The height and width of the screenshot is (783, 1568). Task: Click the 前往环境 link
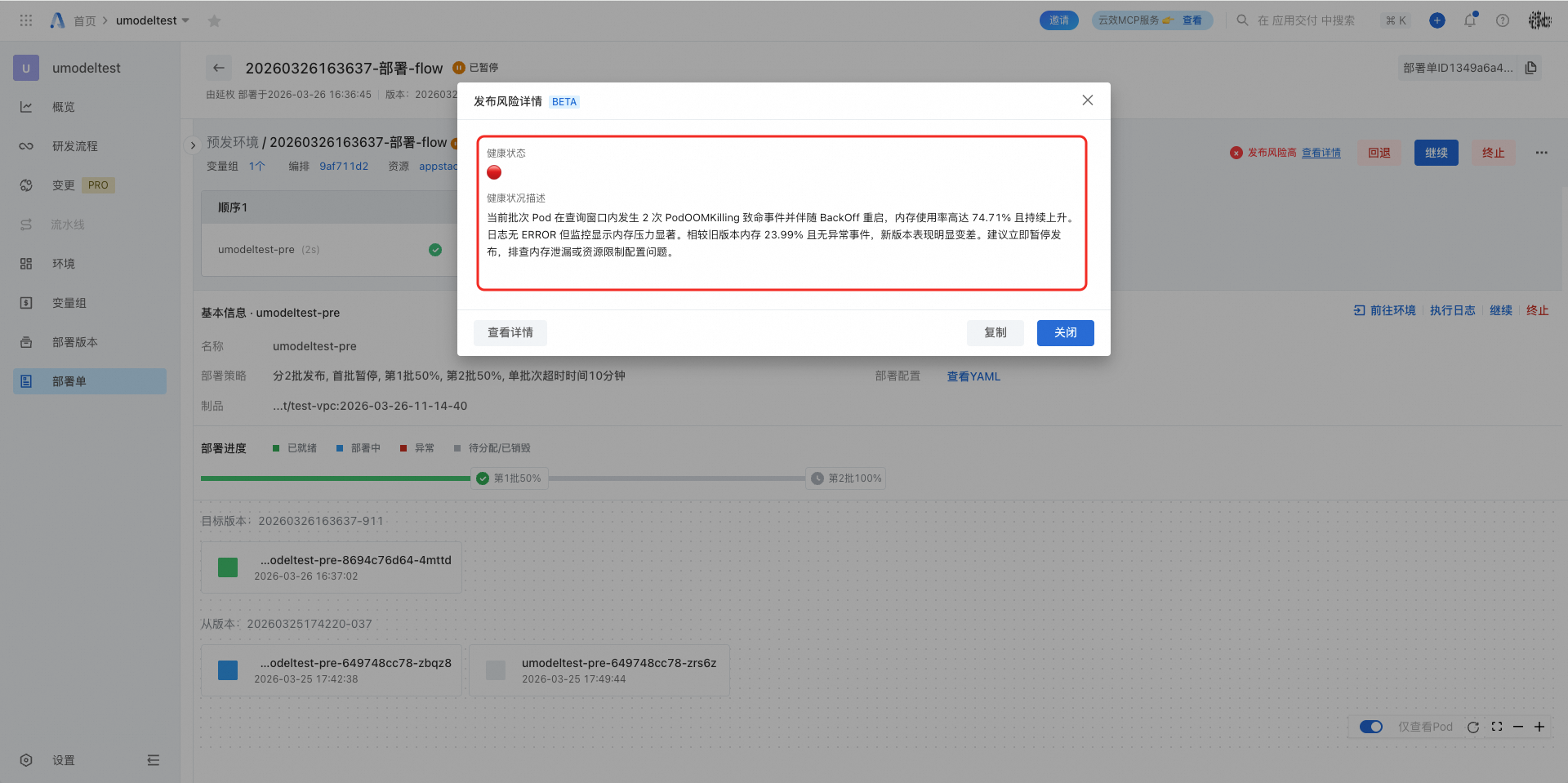[x=1385, y=310]
